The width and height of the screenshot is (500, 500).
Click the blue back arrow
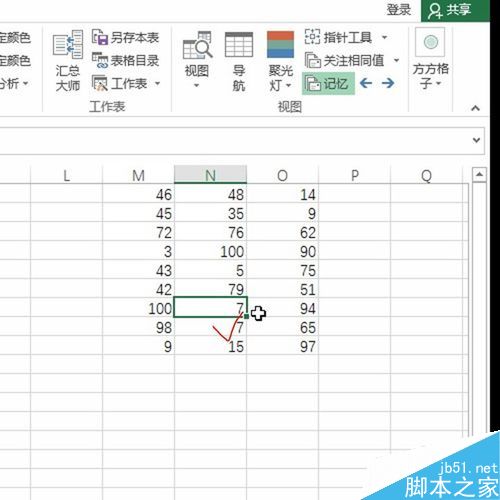366,83
